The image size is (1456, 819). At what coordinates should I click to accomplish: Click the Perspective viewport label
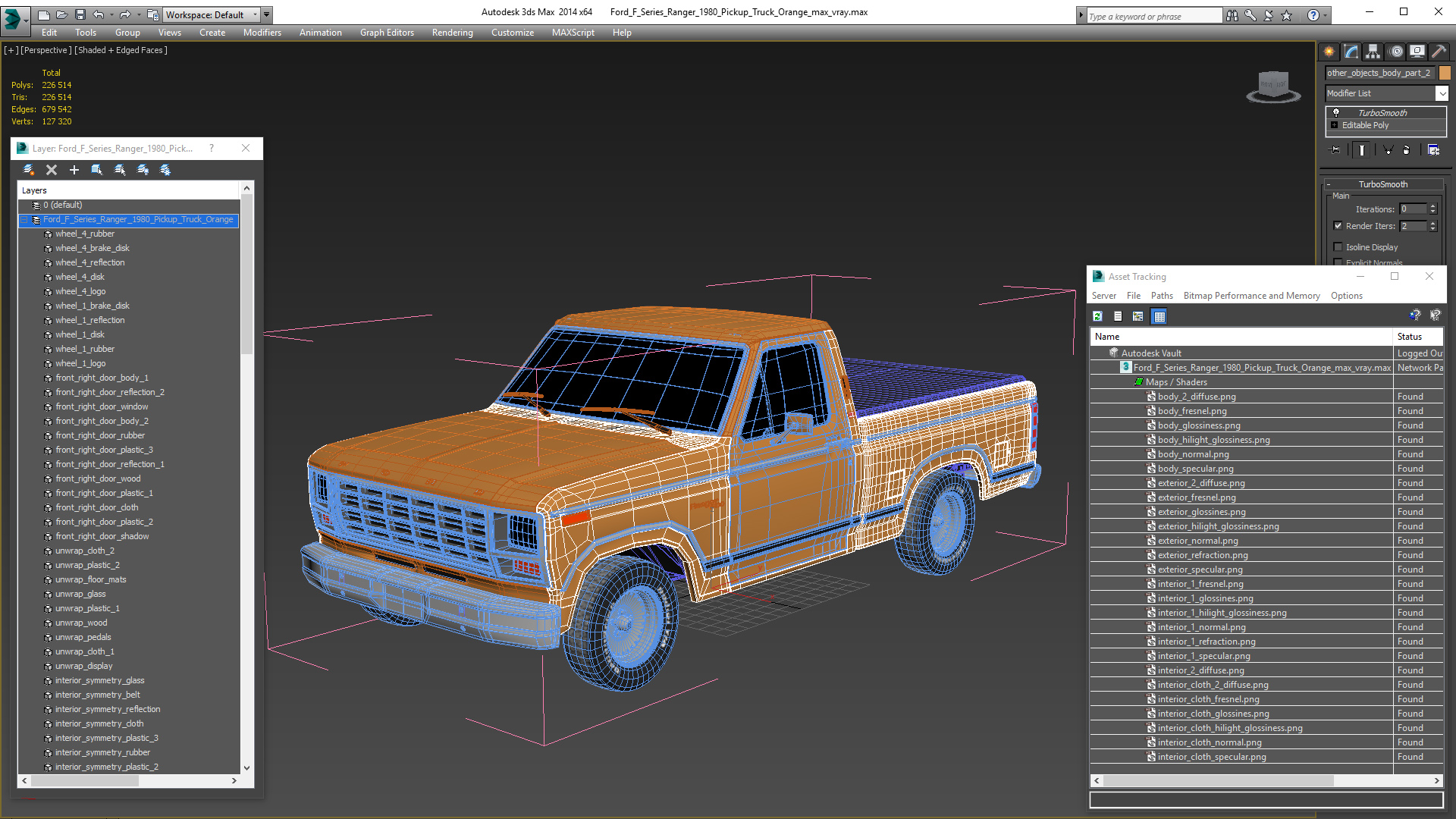[x=45, y=50]
